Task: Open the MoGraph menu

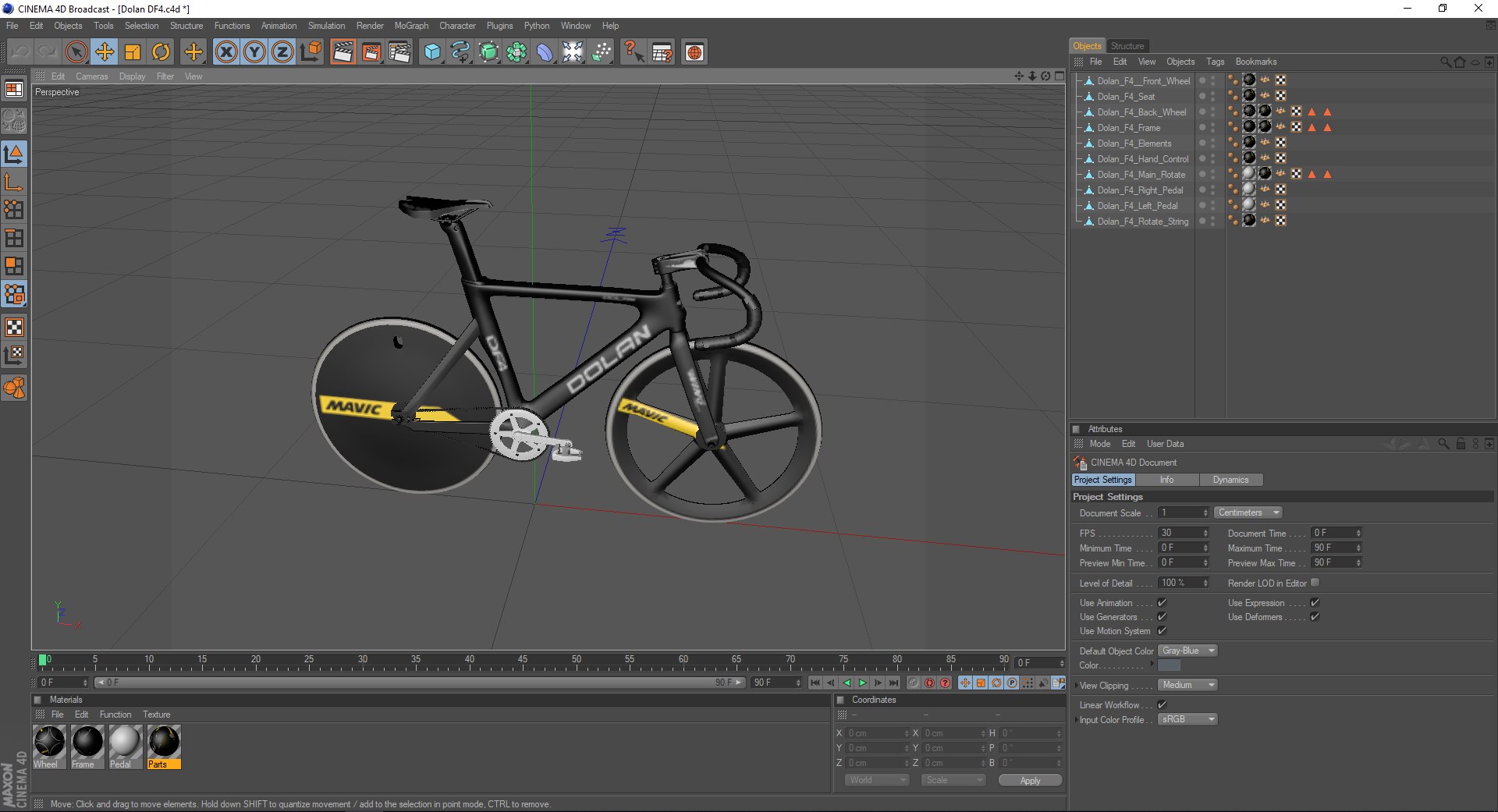Action: [411, 26]
